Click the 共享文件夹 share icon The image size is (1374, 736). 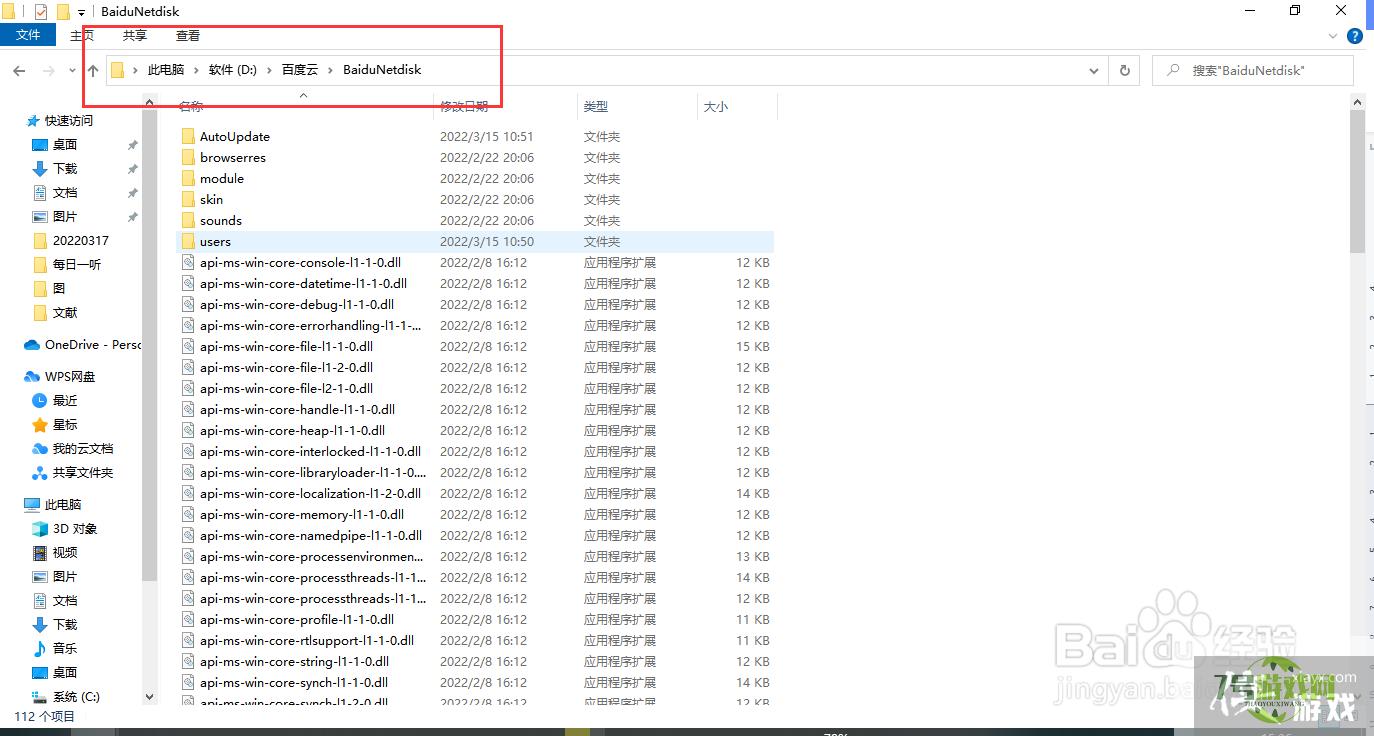tap(40, 473)
